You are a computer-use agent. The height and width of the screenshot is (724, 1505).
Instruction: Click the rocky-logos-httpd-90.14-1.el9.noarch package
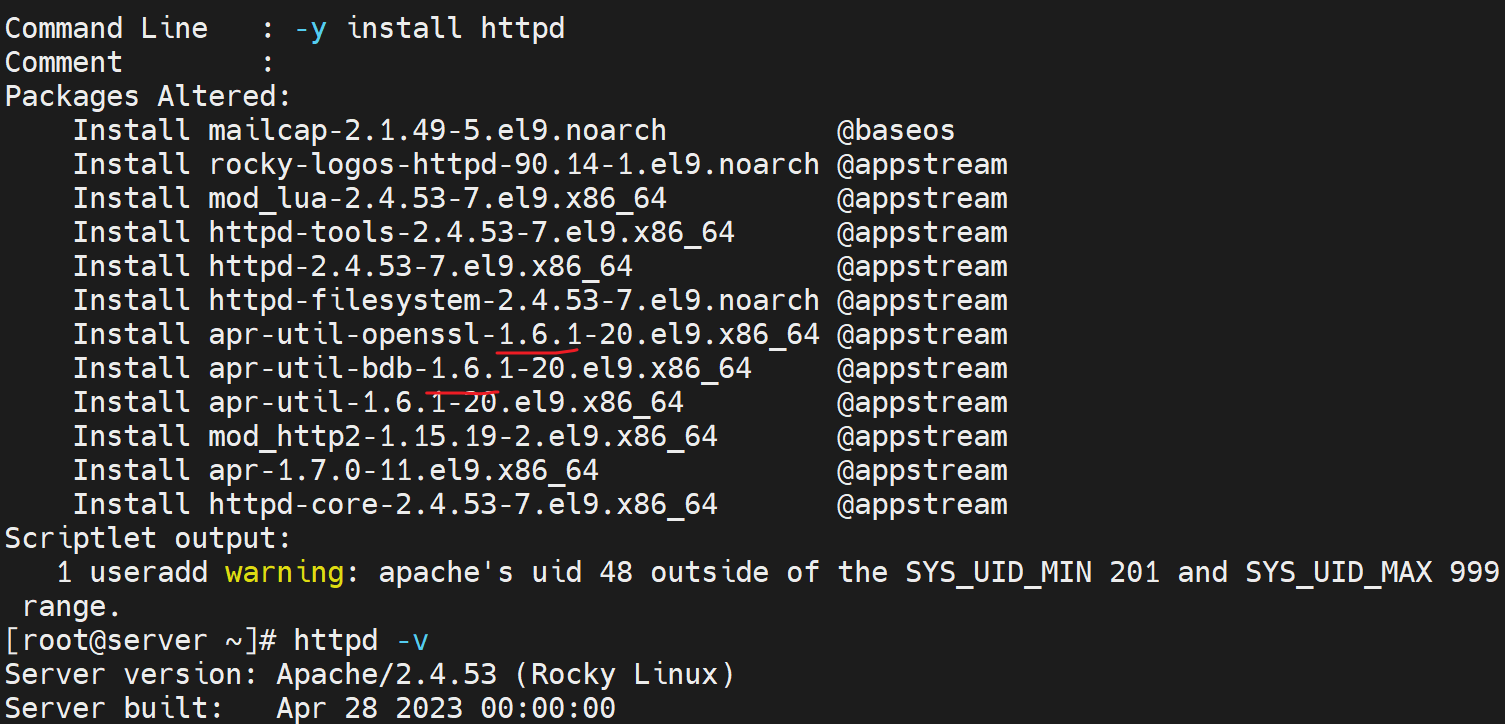[513, 164]
